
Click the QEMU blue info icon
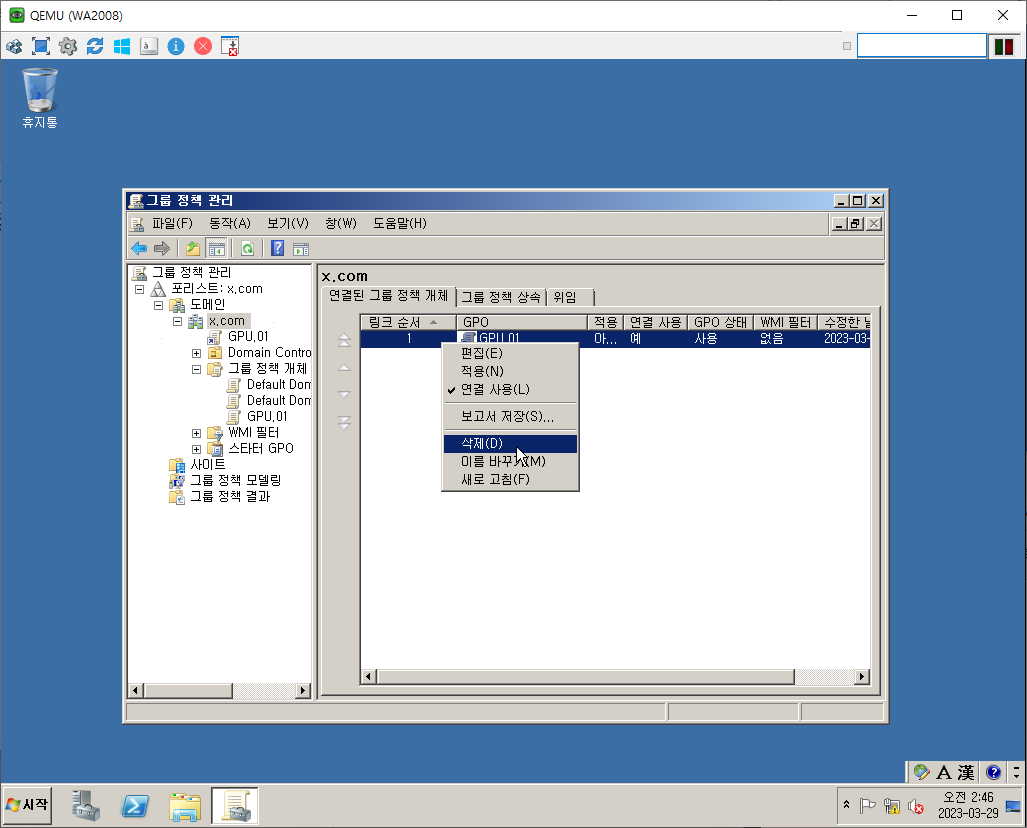coord(176,46)
